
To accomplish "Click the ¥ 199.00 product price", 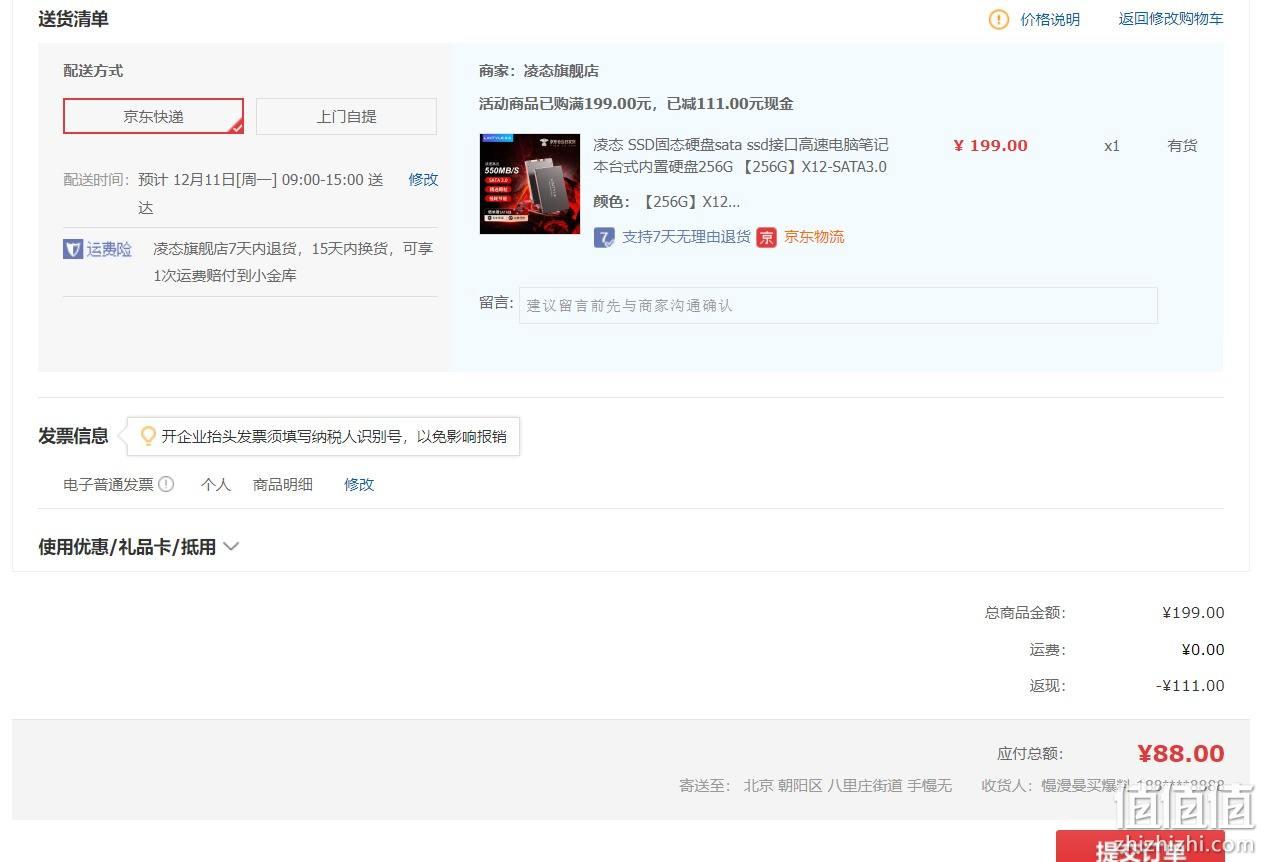I will [990, 146].
